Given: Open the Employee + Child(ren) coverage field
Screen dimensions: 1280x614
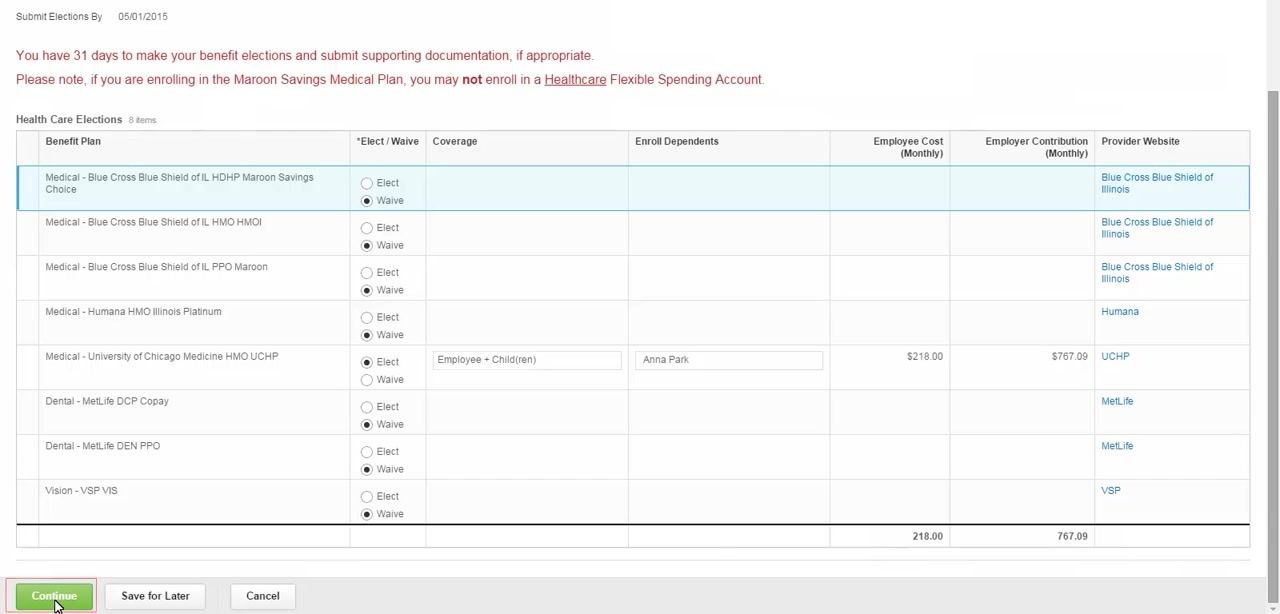Looking at the screenshot, I should pyautogui.click(x=527, y=360).
